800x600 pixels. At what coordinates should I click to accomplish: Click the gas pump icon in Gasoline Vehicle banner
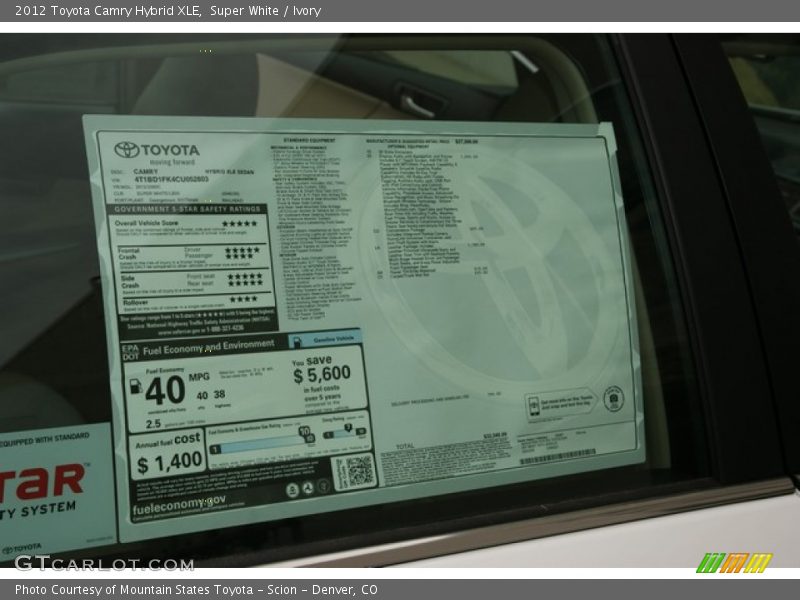297,340
